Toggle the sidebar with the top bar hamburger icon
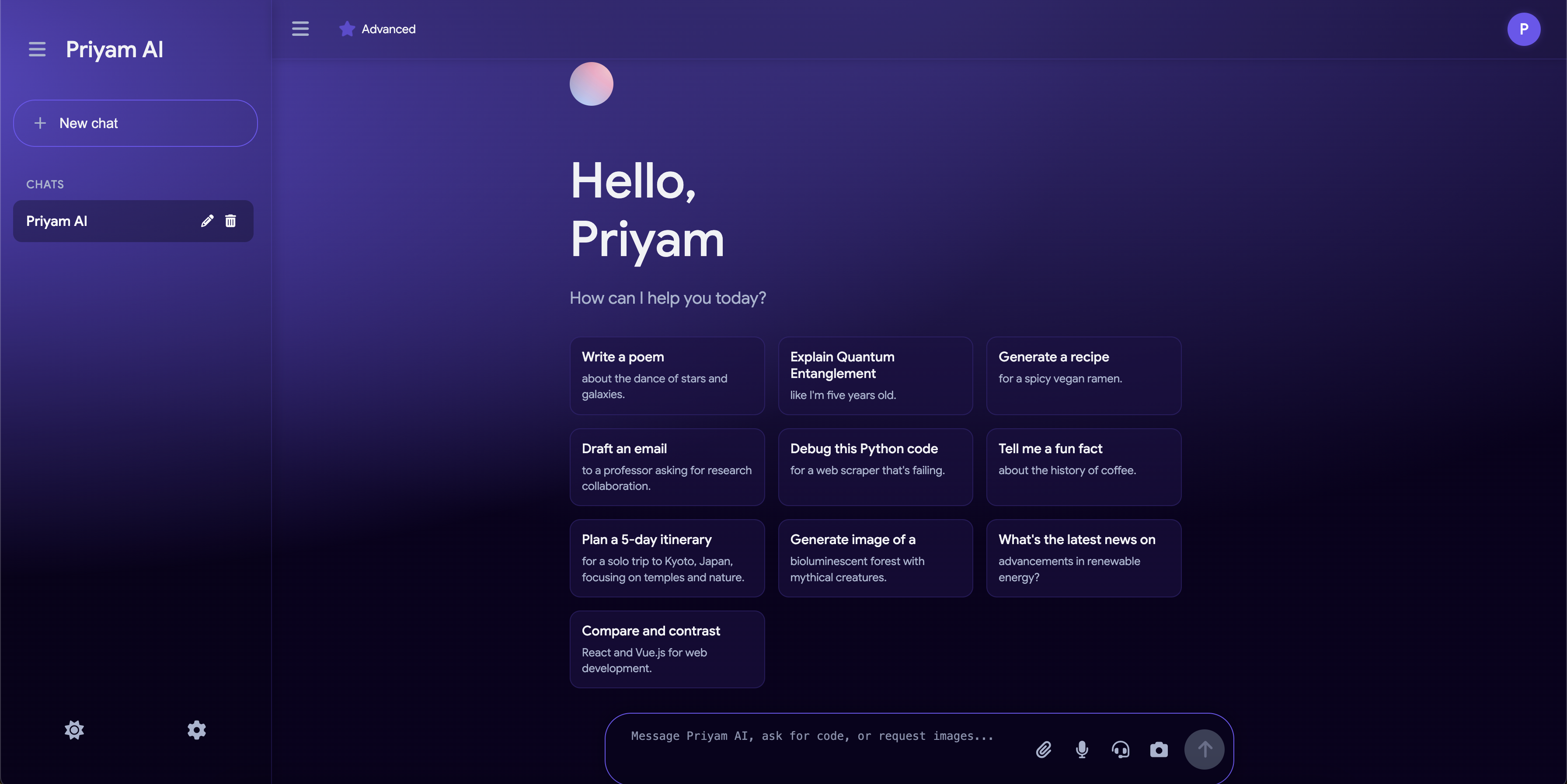Image resolution: width=1567 pixels, height=784 pixels. 300,28
